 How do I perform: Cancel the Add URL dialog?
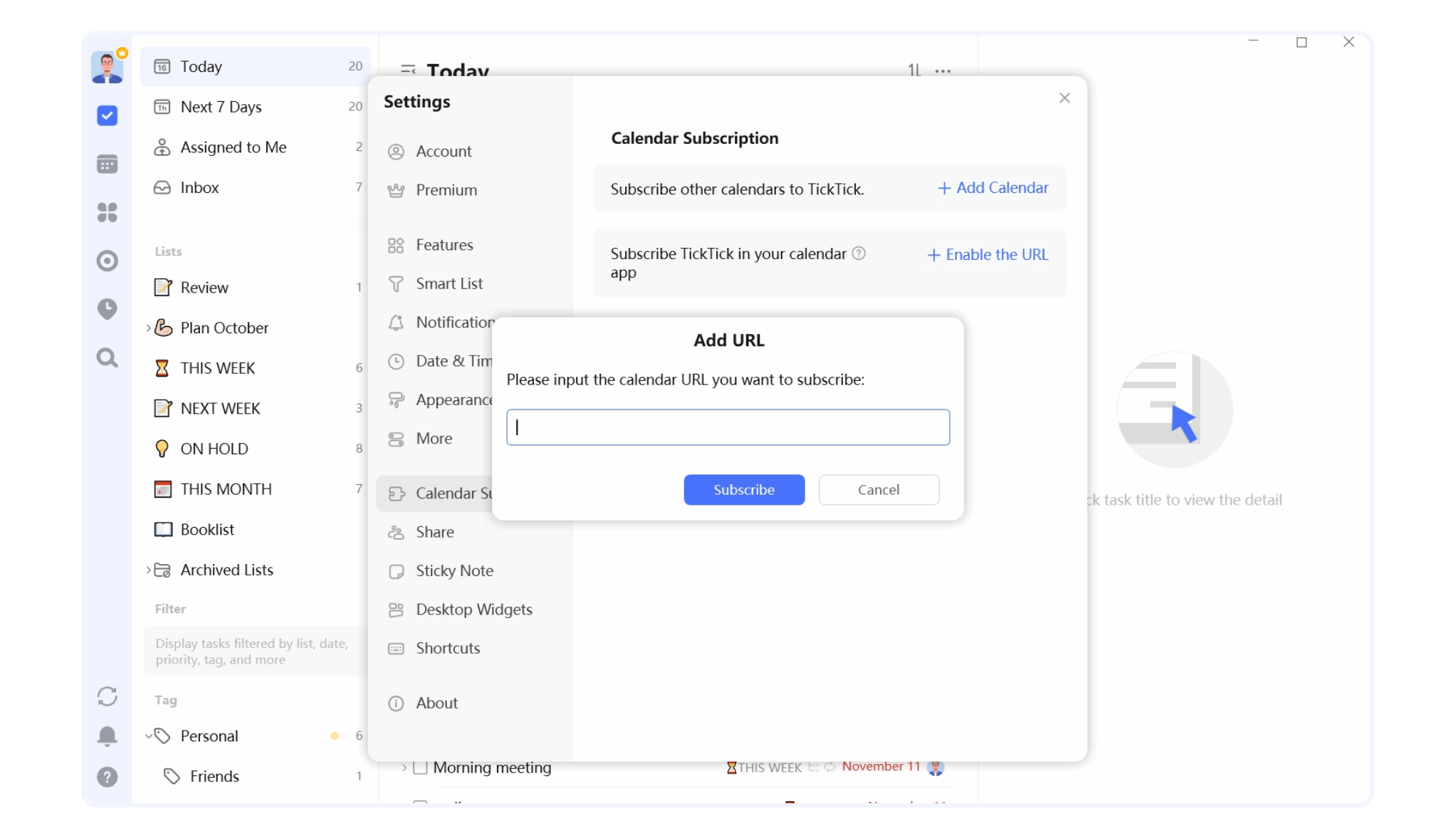point(879,490)
